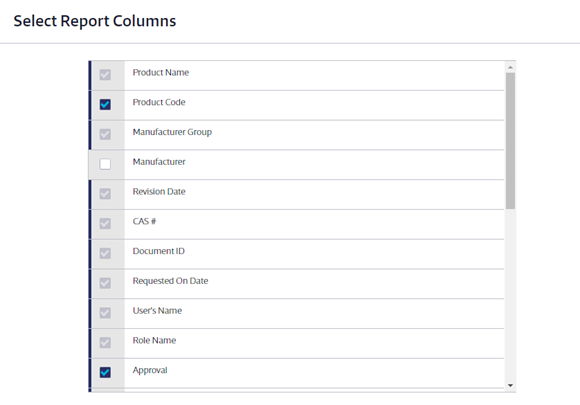Click the Select Report Columns heading

click(x=95, y=21)
